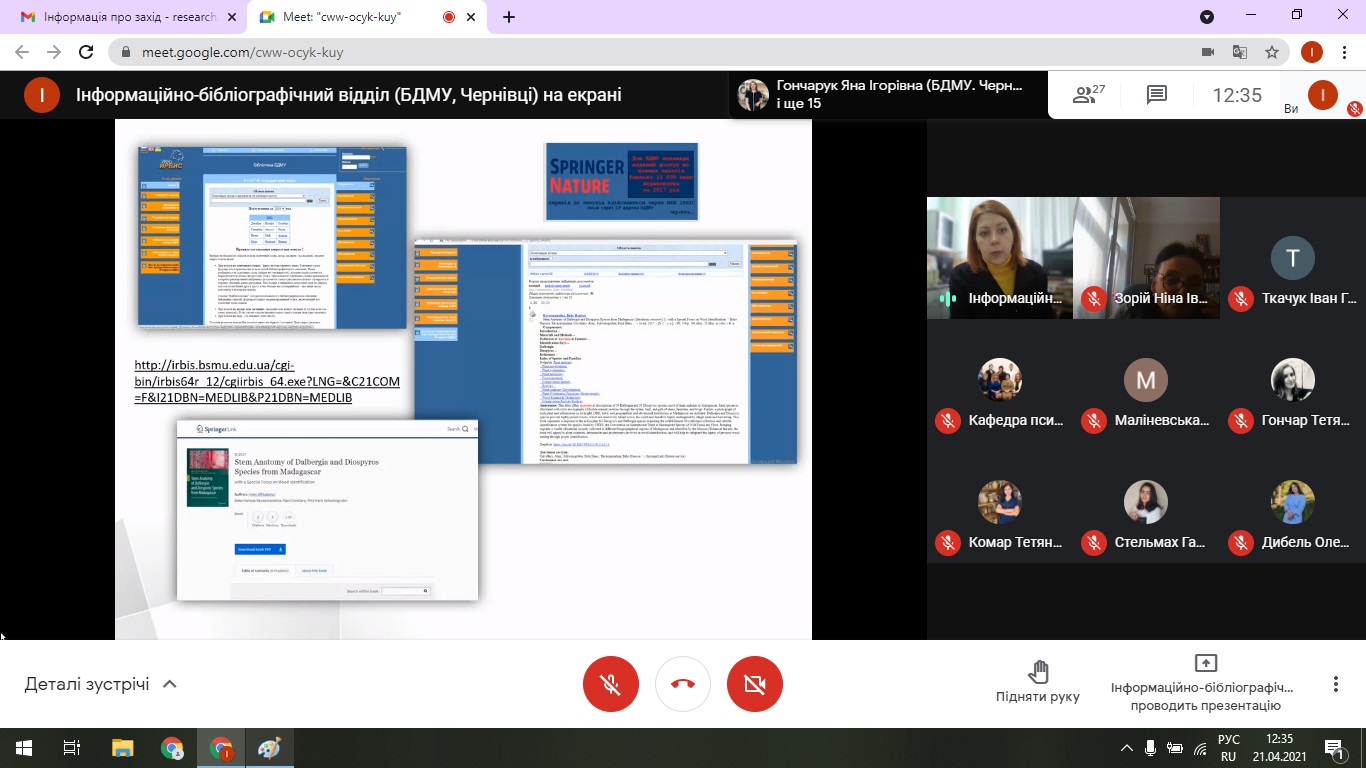Open the meeting chat panel

pyautogui.click(x=1157, y=95)
